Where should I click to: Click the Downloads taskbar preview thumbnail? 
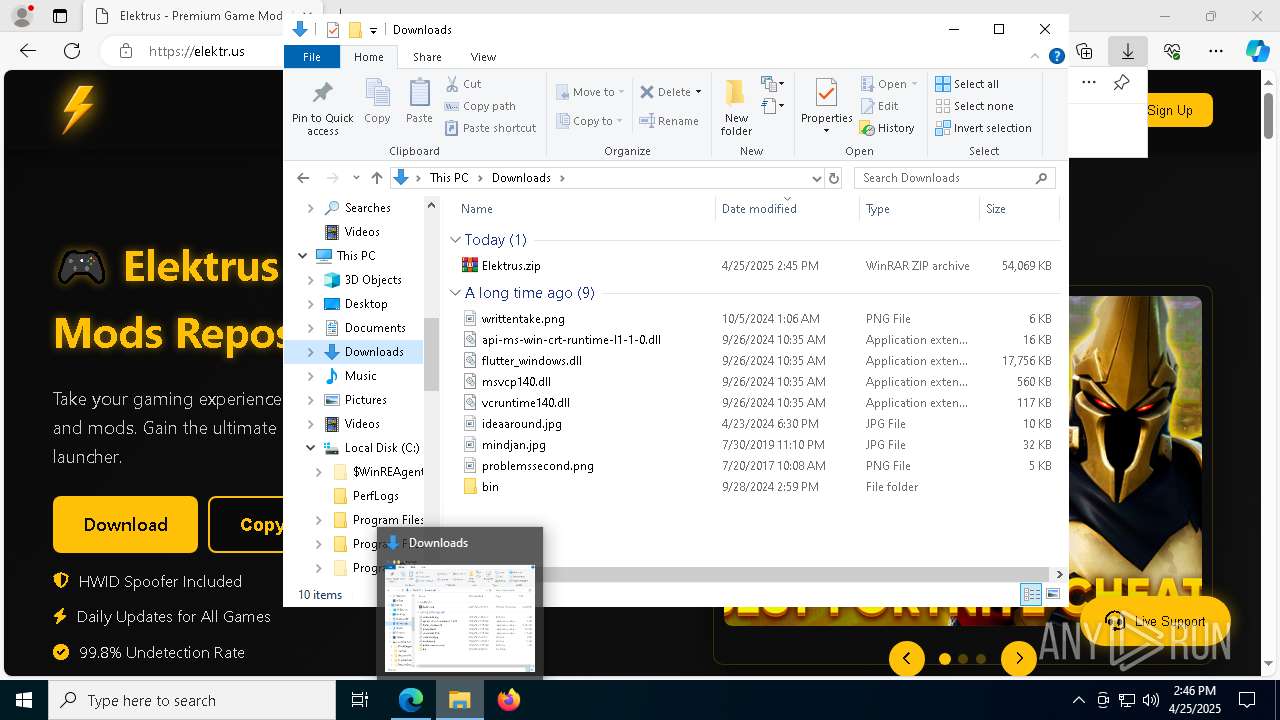[x=460, y=617]
